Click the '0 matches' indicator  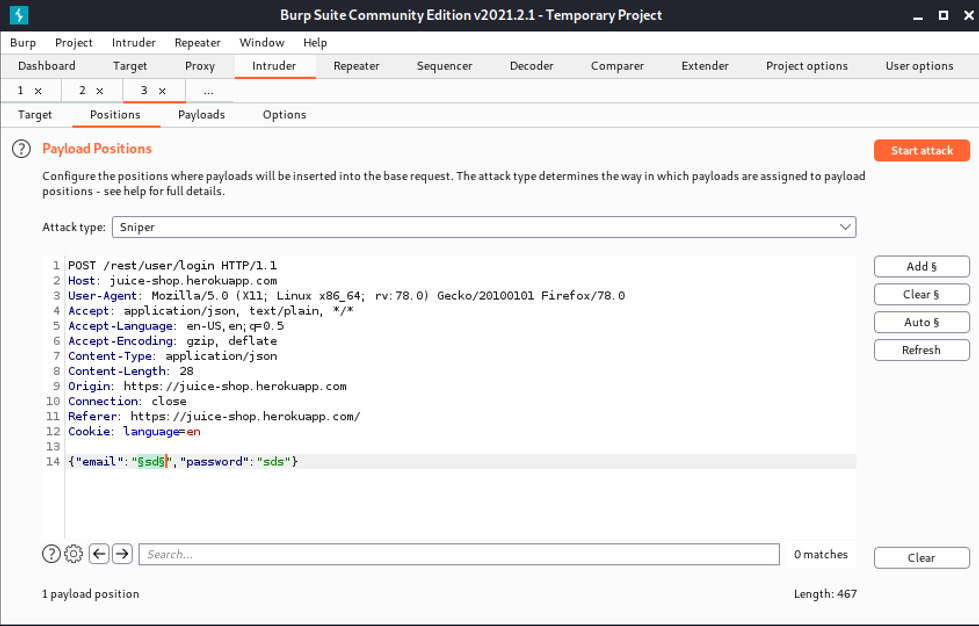click(821, 554)
